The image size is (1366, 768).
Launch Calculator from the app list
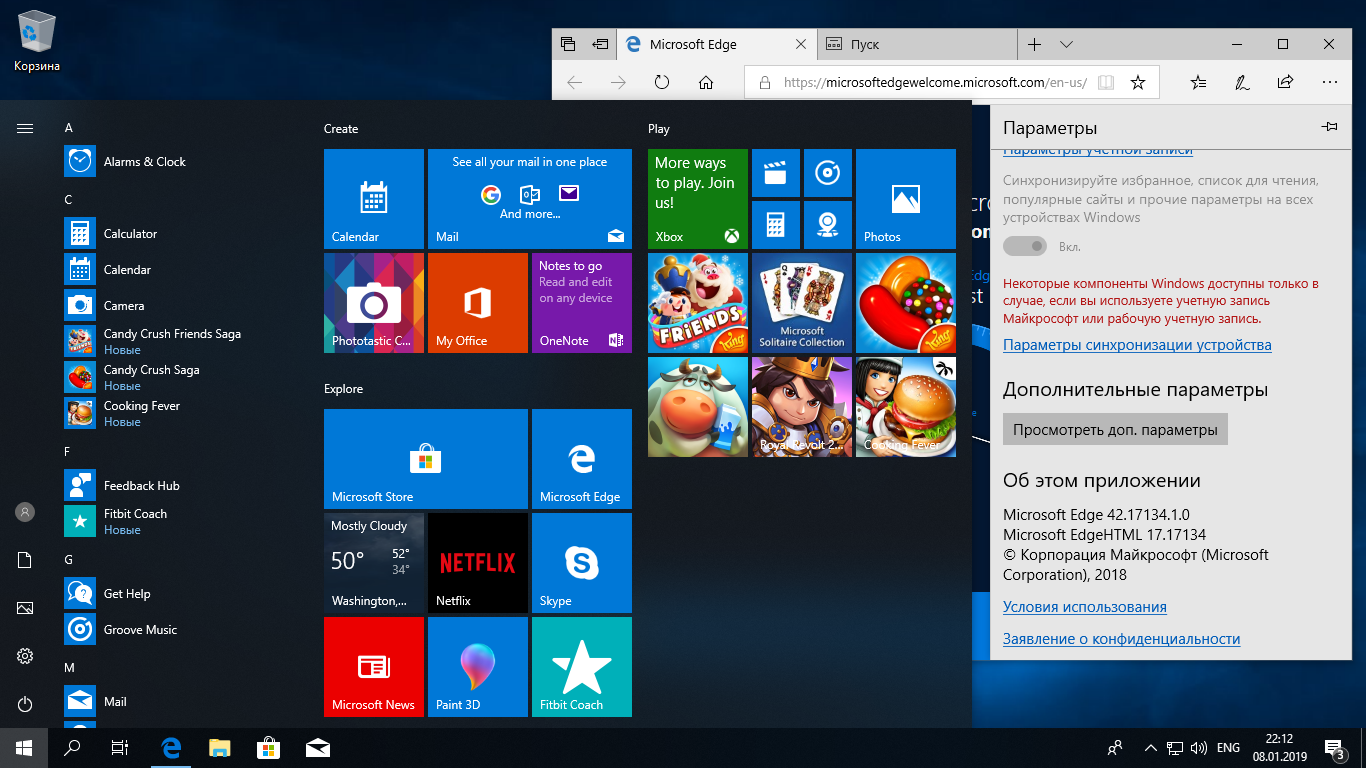pyautogui.click(x=180, y=234)
